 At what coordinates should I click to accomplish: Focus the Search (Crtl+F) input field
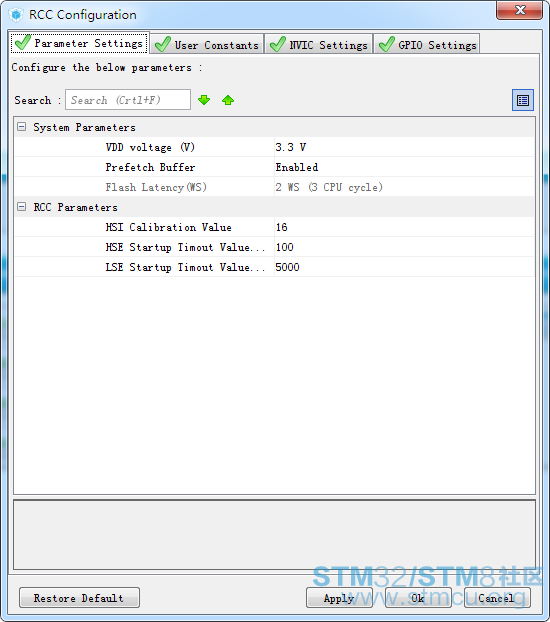click(x=128, y=100)
